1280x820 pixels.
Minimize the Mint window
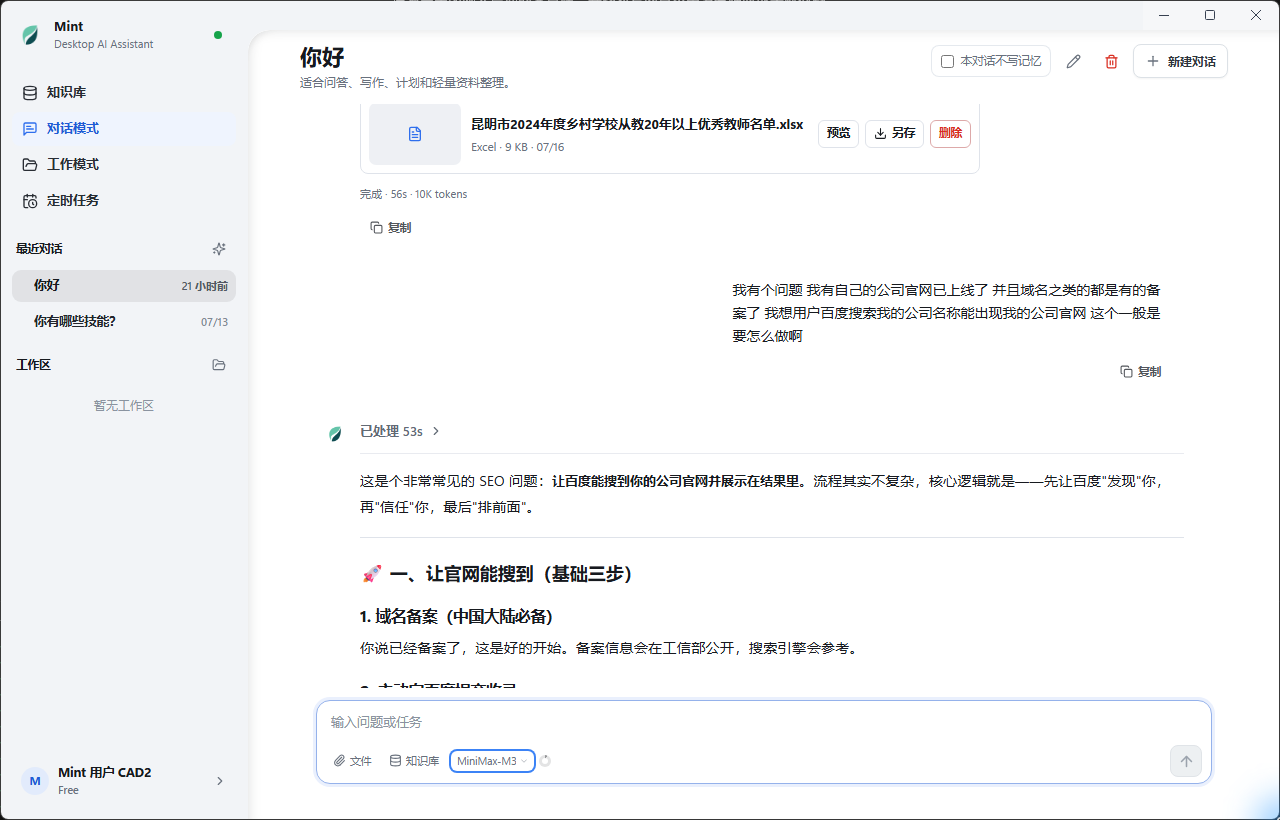coord(1163,15)
